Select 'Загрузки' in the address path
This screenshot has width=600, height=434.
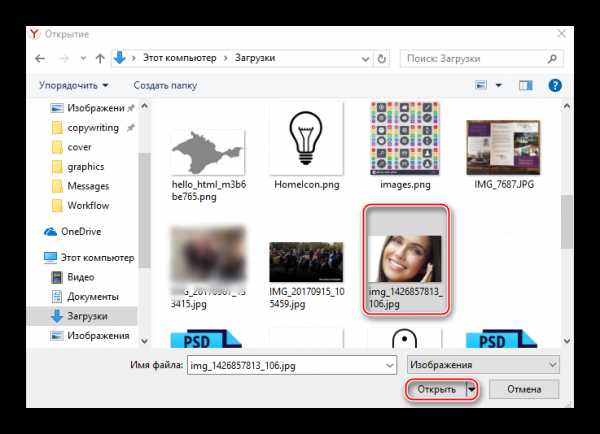tap(255, 58)
